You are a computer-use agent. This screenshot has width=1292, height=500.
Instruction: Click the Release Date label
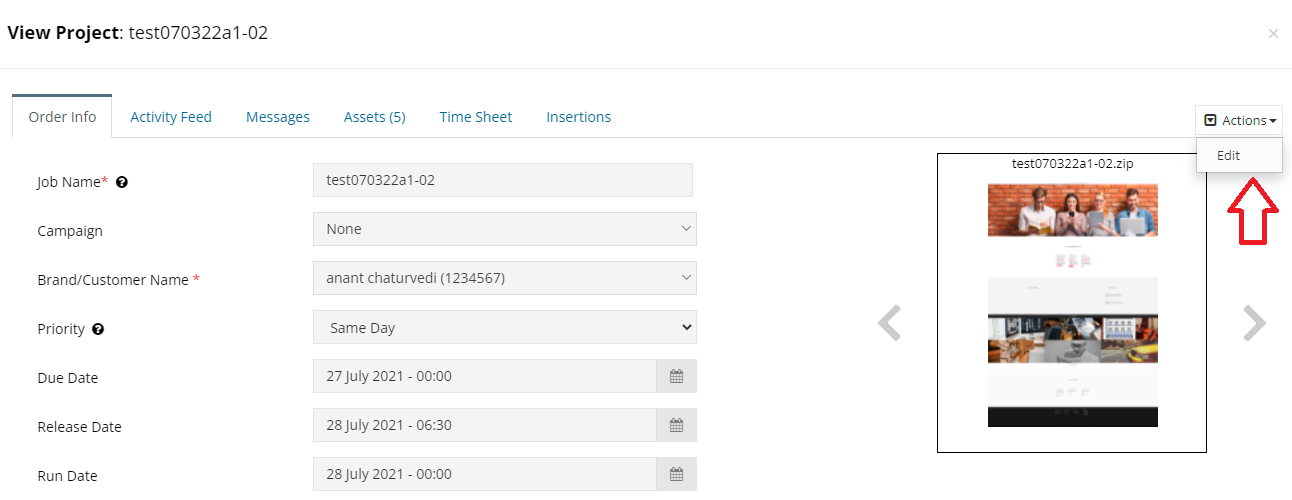(x=79, y=427)
